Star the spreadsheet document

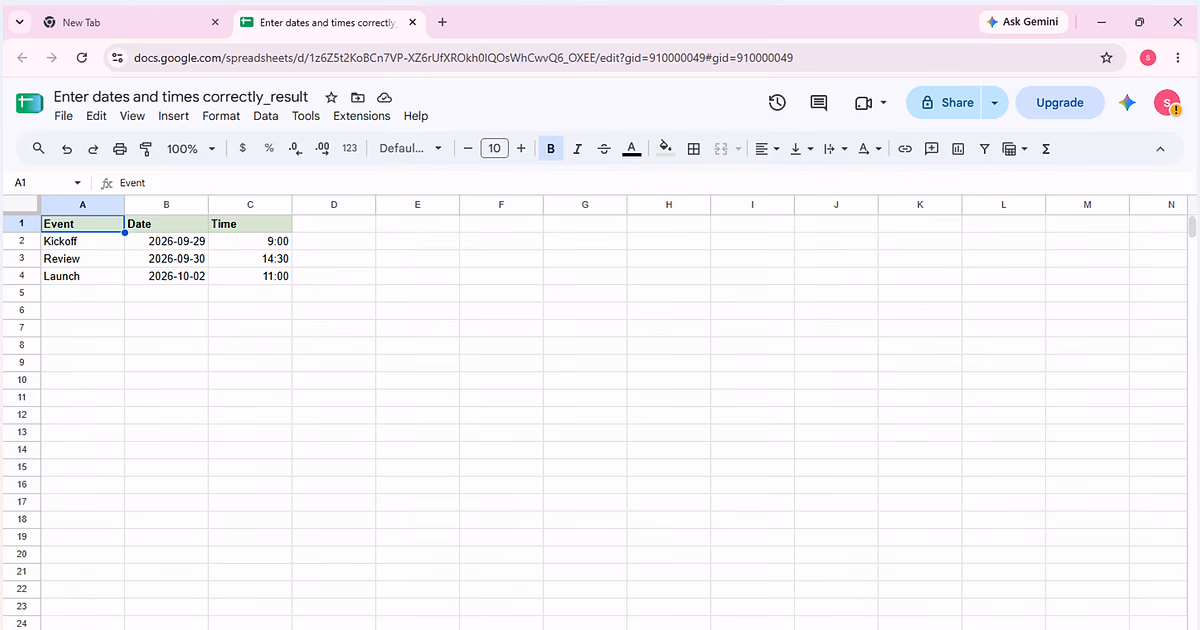[x=331, y=97]
